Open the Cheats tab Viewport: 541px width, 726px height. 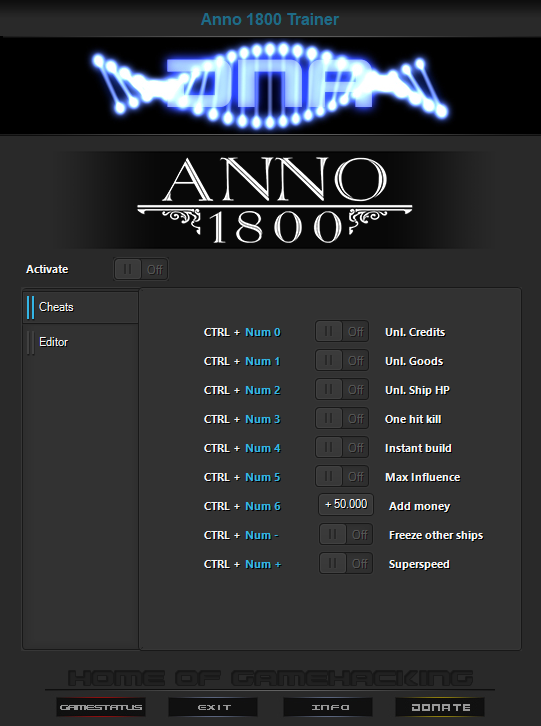[x=81, y=307]
